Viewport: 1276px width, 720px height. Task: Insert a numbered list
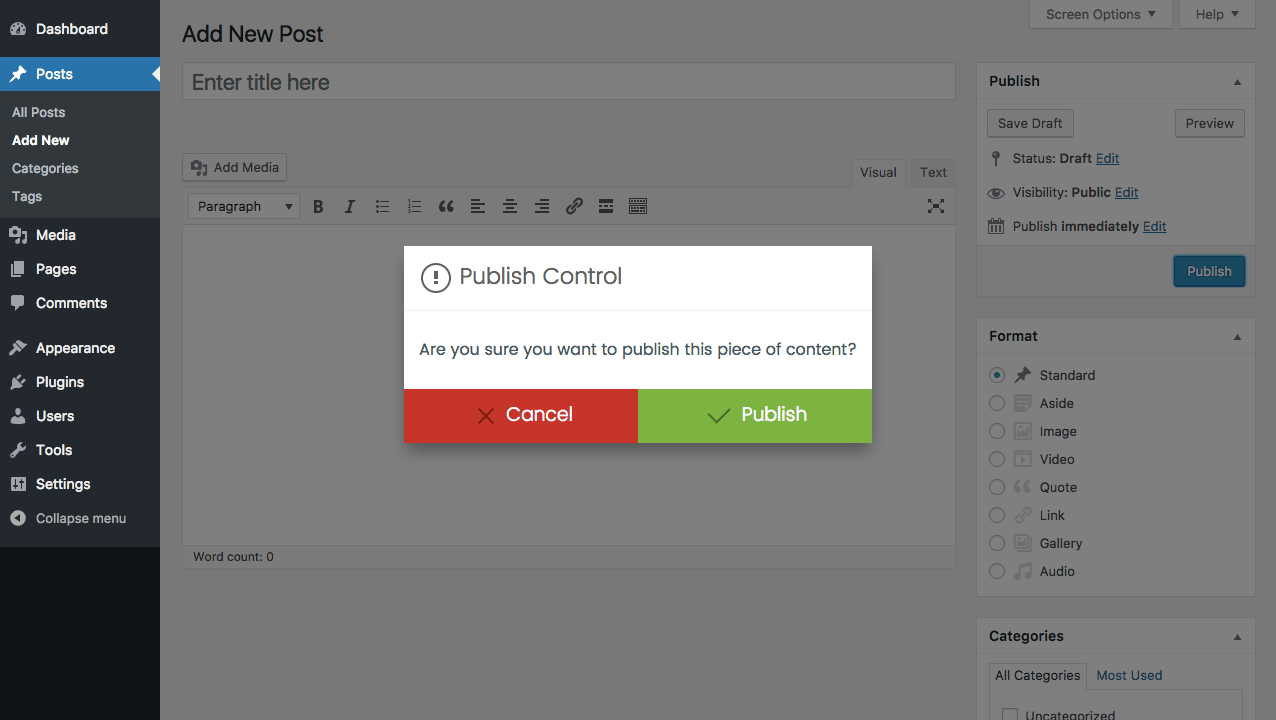[x=414, y=206]
